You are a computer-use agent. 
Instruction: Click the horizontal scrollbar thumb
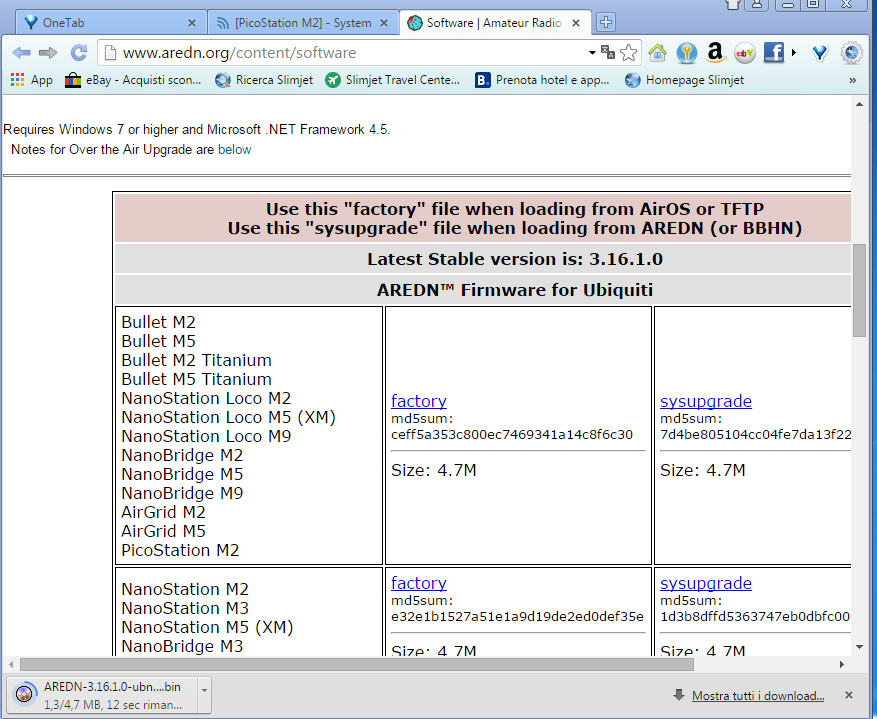point(357,665)
